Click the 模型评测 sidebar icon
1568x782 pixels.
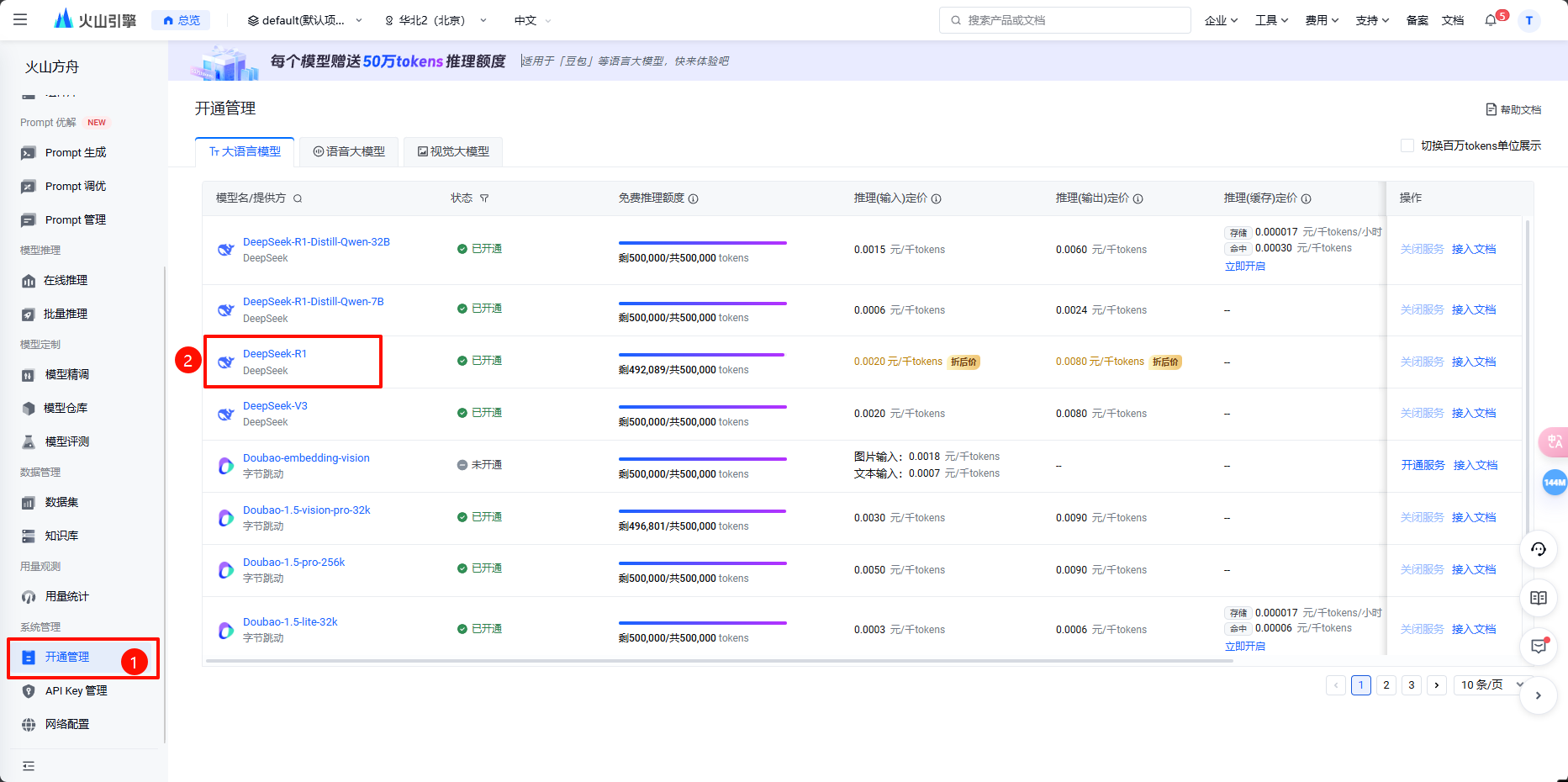[x=29, y=442]
